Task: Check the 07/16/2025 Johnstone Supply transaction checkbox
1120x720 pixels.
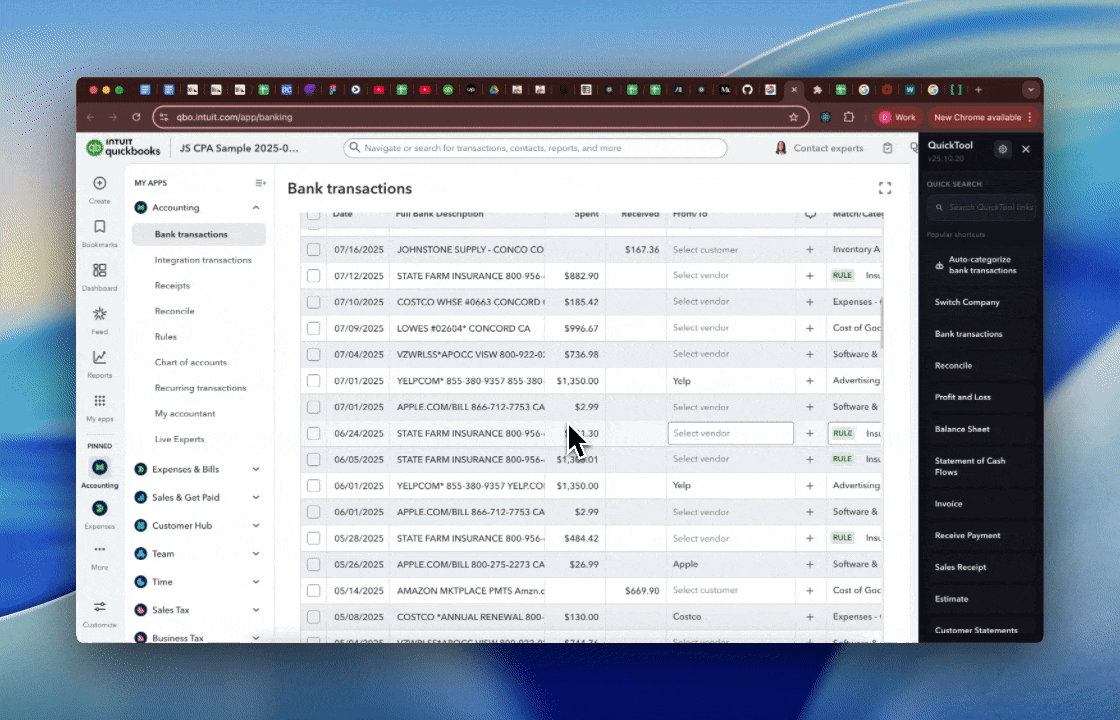Action: point(313,249)
